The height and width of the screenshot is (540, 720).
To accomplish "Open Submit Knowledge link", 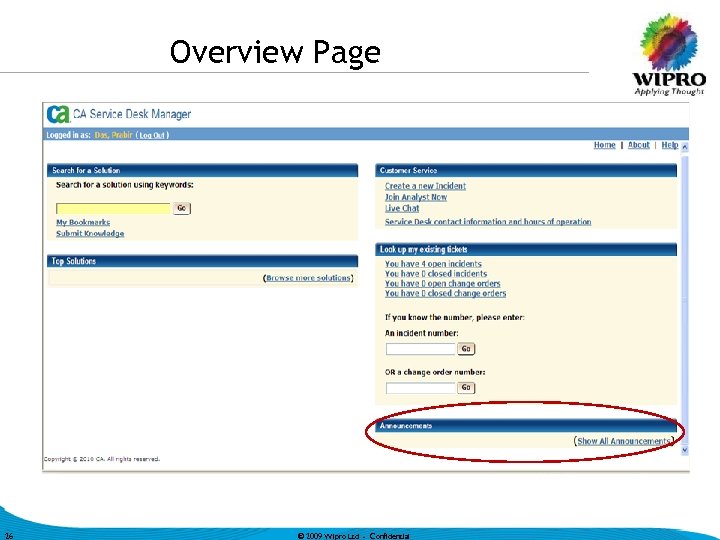I will point(90,233).
